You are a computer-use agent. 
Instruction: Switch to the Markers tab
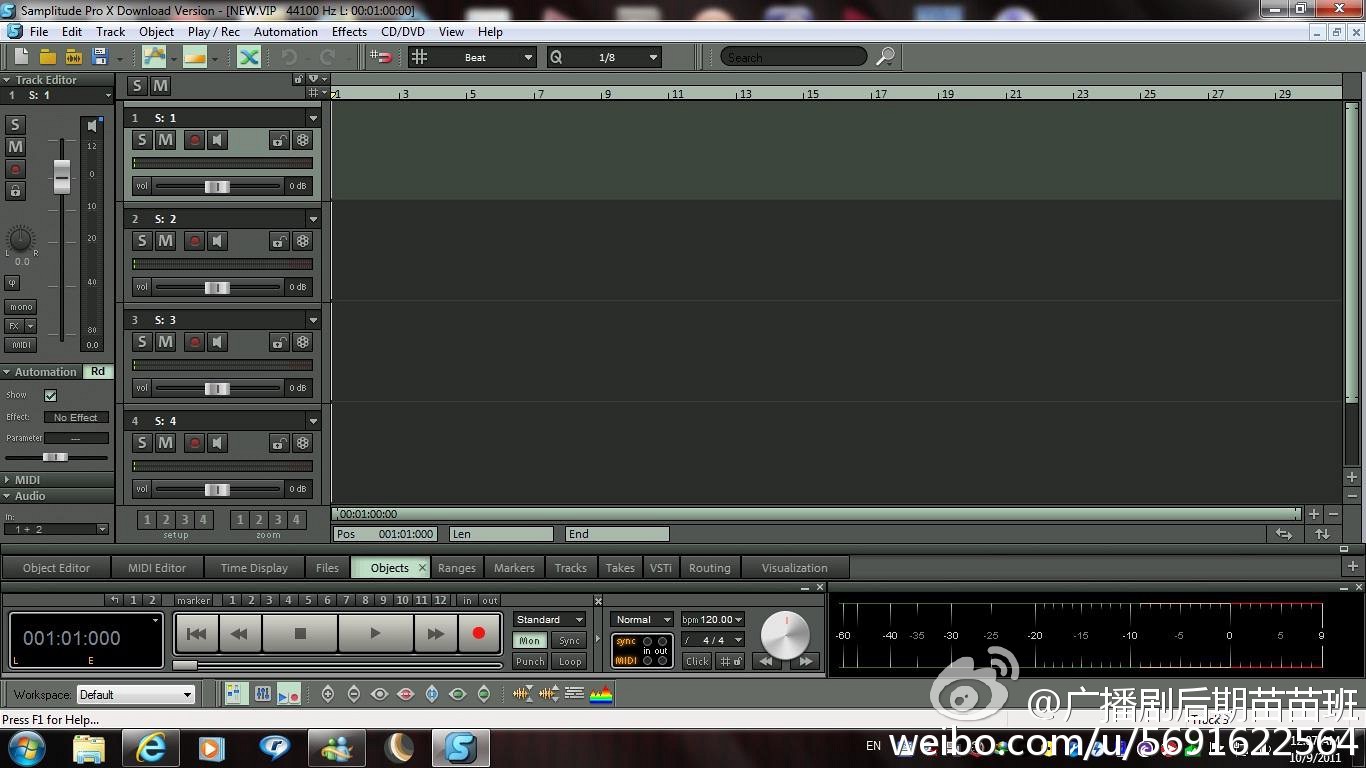tap(514, 567)
